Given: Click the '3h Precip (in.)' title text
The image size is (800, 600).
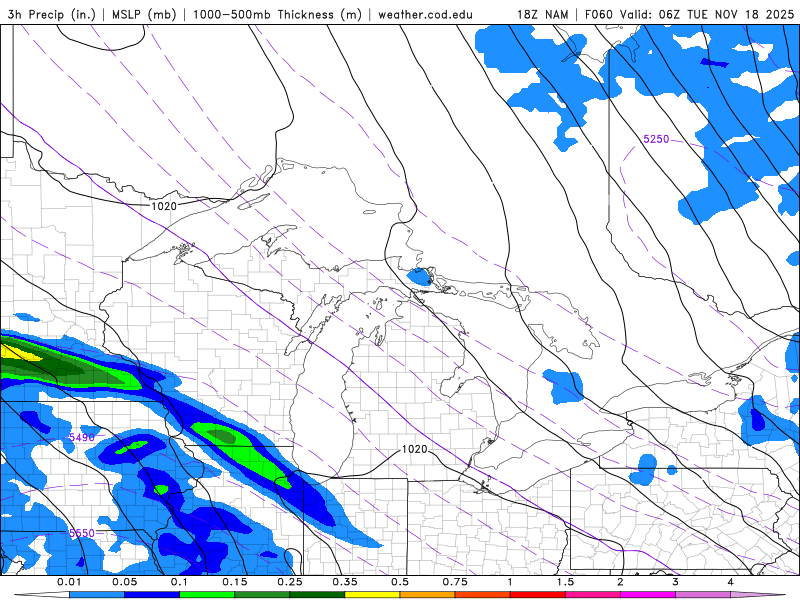Looking at the screenshot, I should coord(52,15).
